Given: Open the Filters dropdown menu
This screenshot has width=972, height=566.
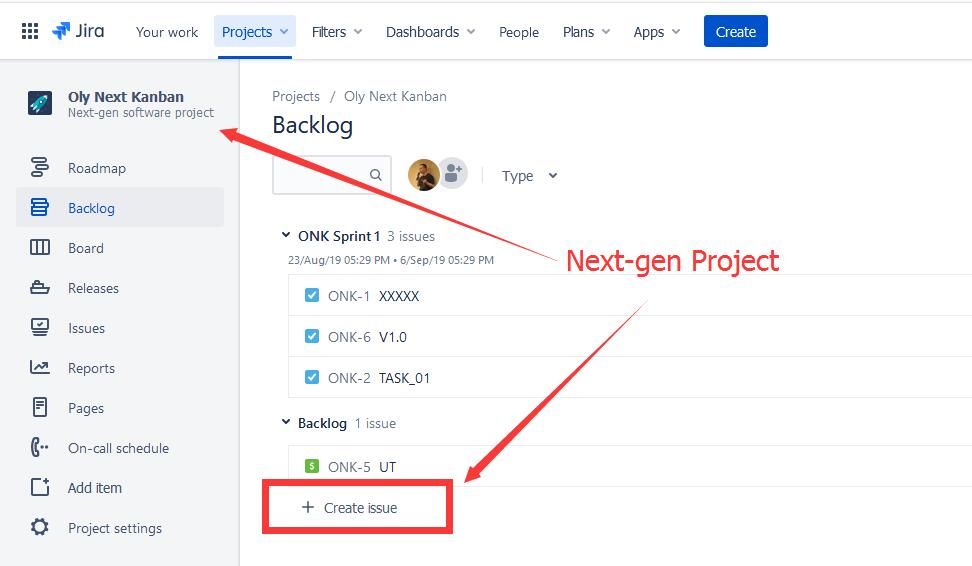Looking at the screenshot, I should pyautogui.click(x=337, y=32).
